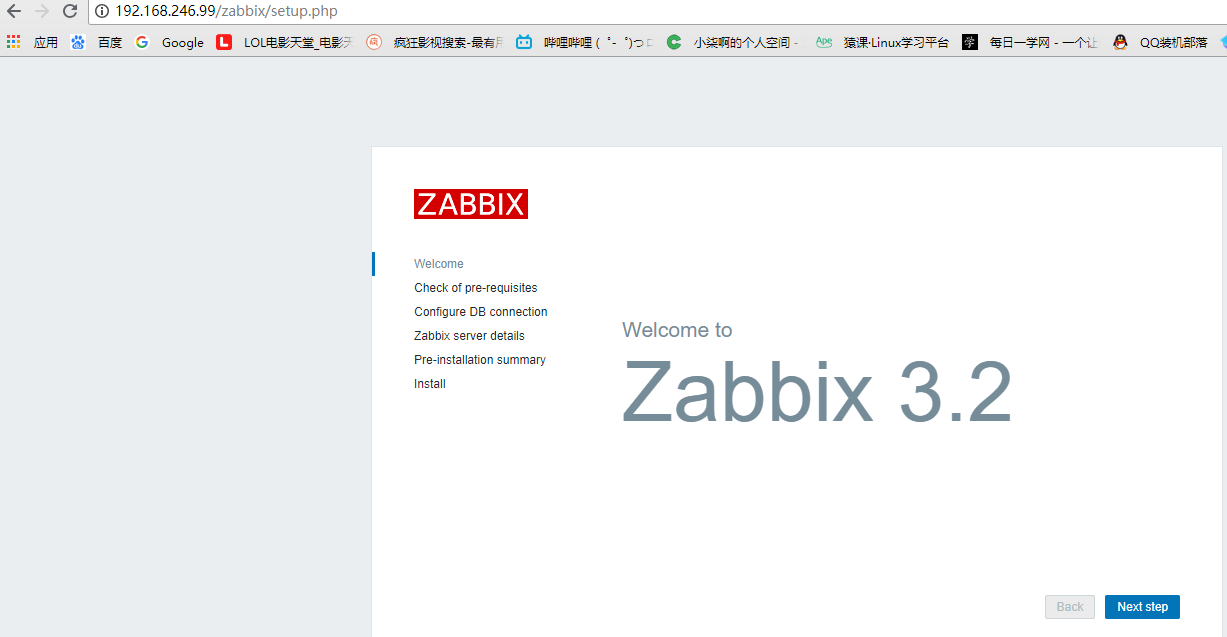Select the Welcome setup step
This screenshot has height=637, width=1227.
point(439,264)
